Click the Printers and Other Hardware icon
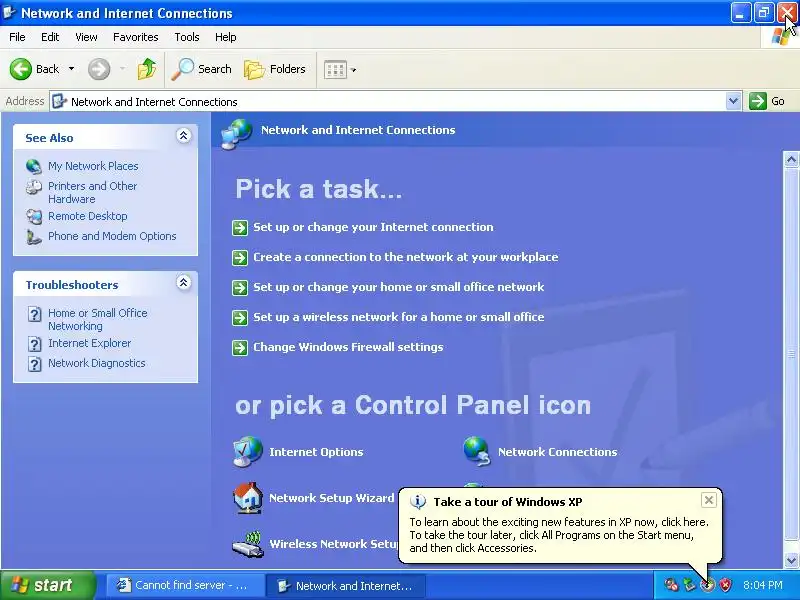Screen dimensions: 800x600 (x=34, y=187)
